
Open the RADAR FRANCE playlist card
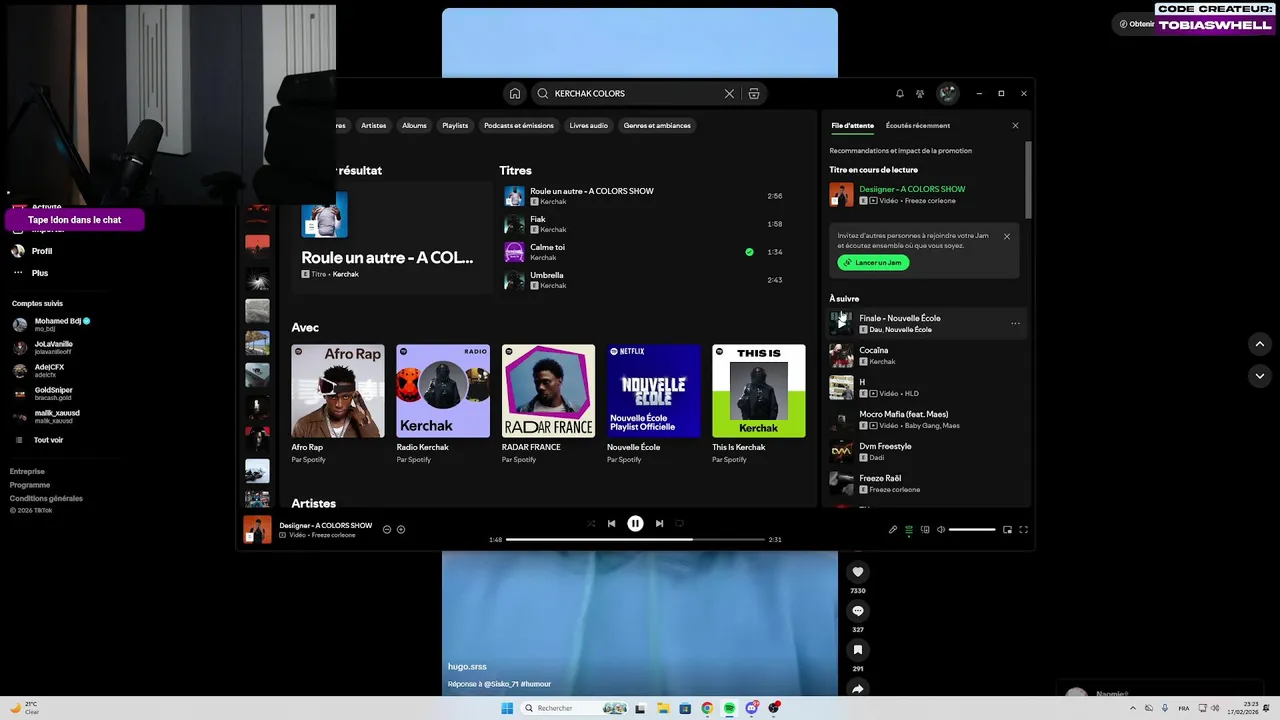tap(548, 403)
